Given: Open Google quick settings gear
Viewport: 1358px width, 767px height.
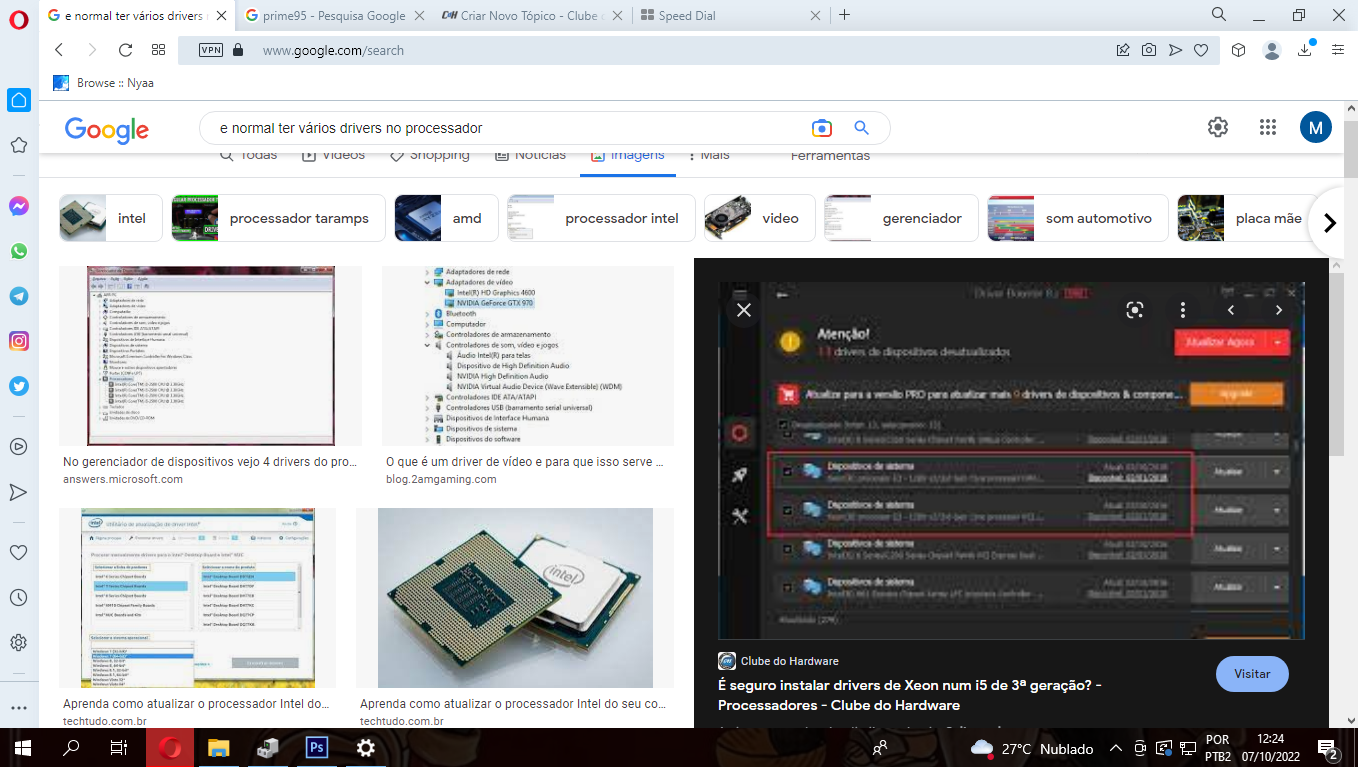Looking at the screenshot, I should [1218, 127].
